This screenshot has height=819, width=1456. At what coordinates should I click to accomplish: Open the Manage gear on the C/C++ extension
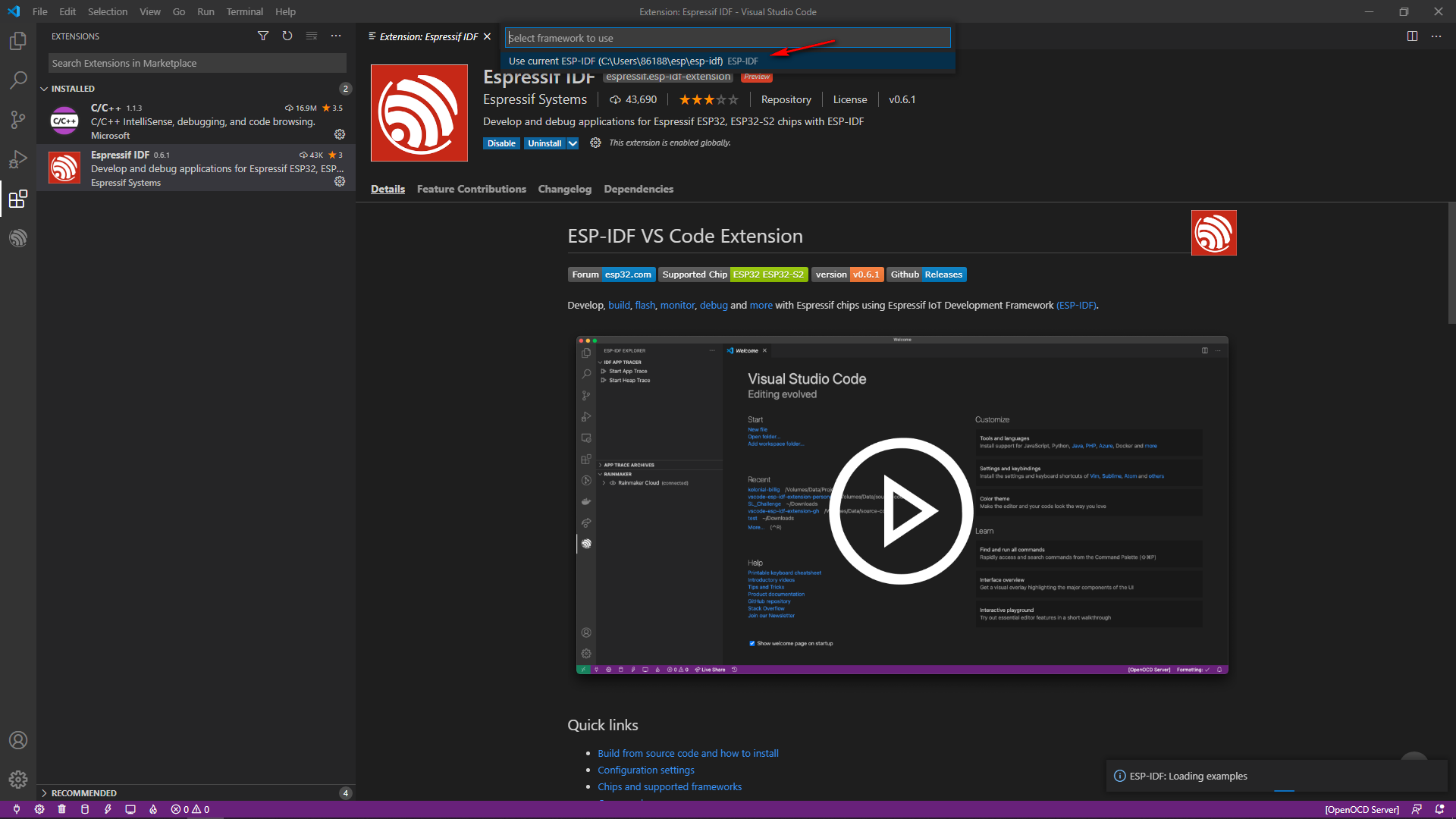click(340, 134)
